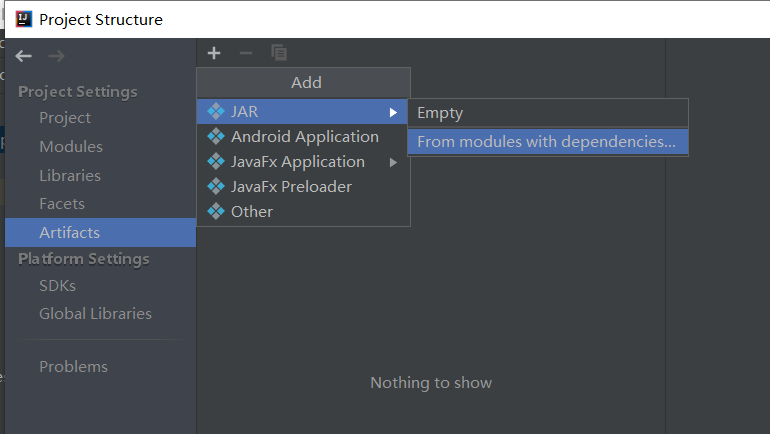Choose From modules with dependencies option

coord(546,142)
